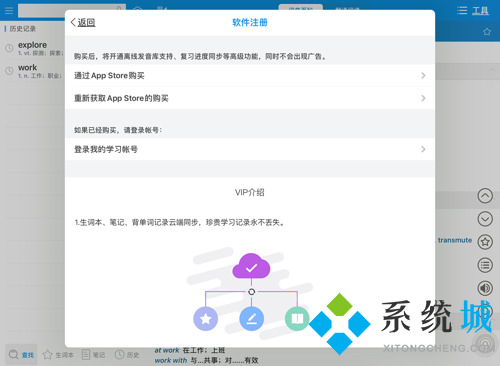
Task: Select the VIP介绍 heading
Action: [250, 192]
